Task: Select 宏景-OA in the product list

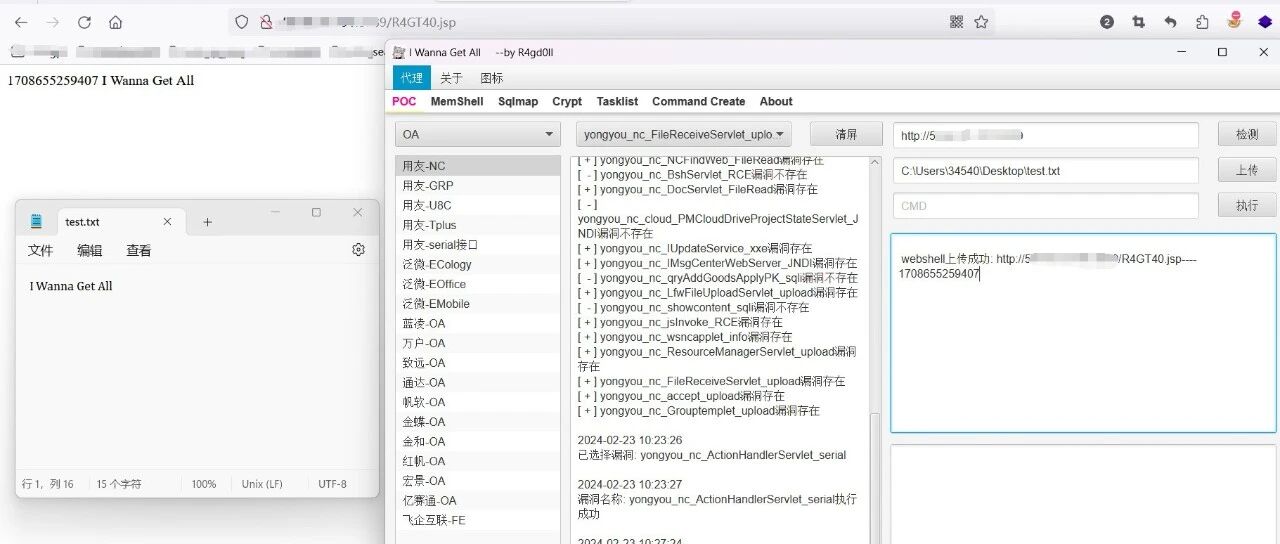Action: point(478,480)
